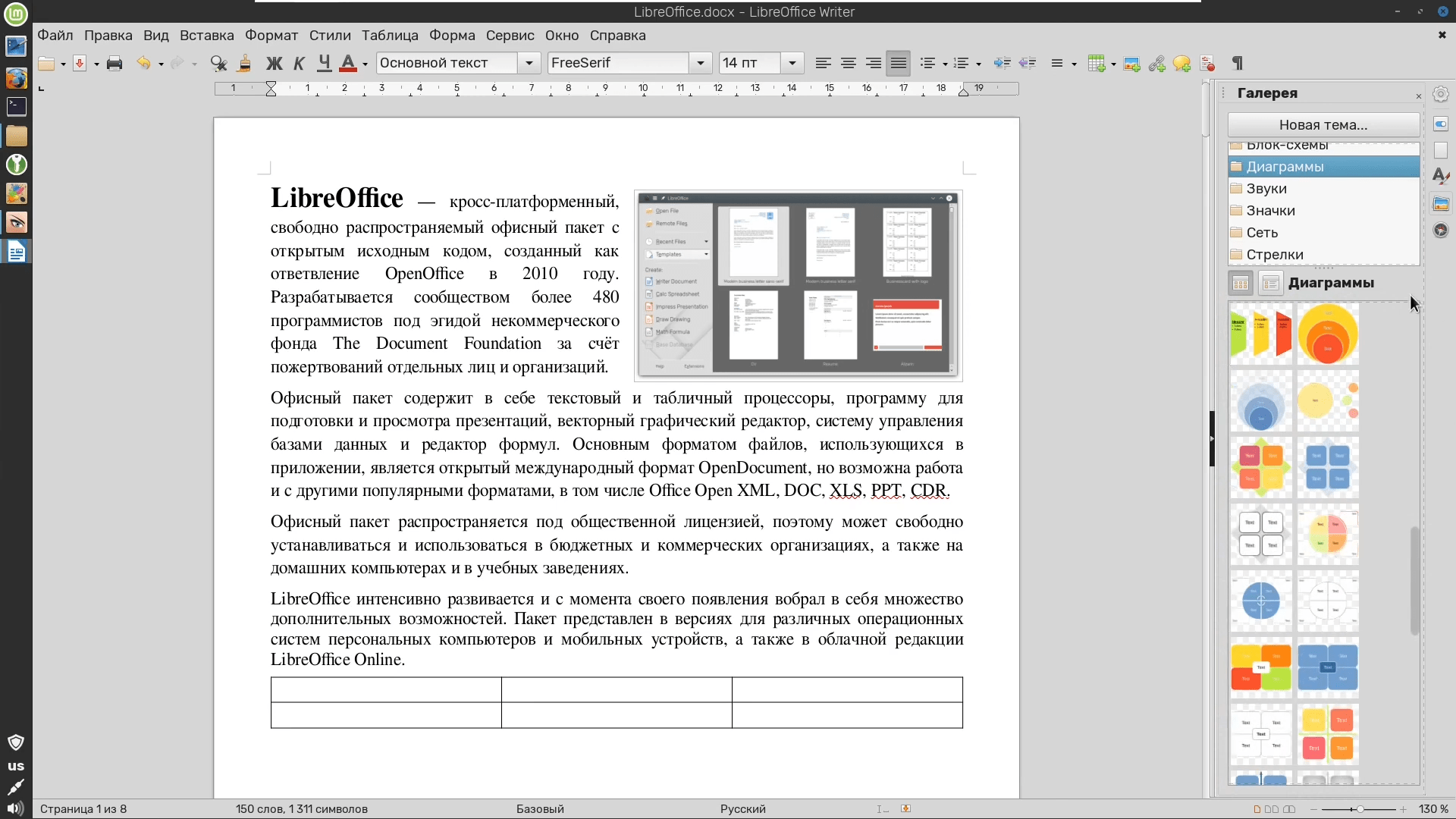1456x819 pixels.
Task: Select the Значки gallery theme
Action: 1323,211
